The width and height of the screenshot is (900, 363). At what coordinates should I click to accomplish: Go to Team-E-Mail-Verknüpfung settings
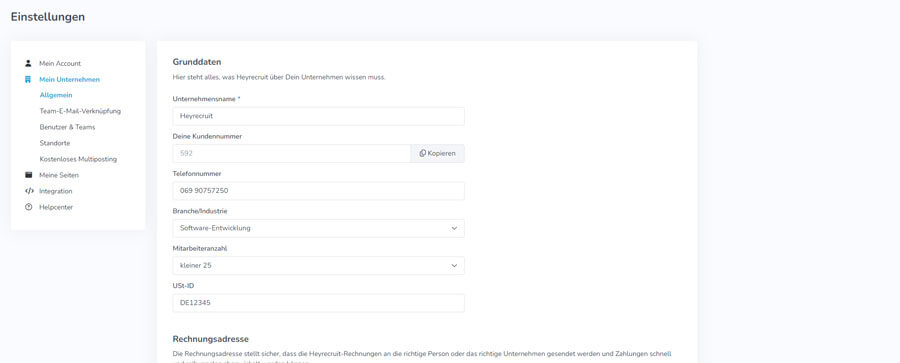pos(80,111)
